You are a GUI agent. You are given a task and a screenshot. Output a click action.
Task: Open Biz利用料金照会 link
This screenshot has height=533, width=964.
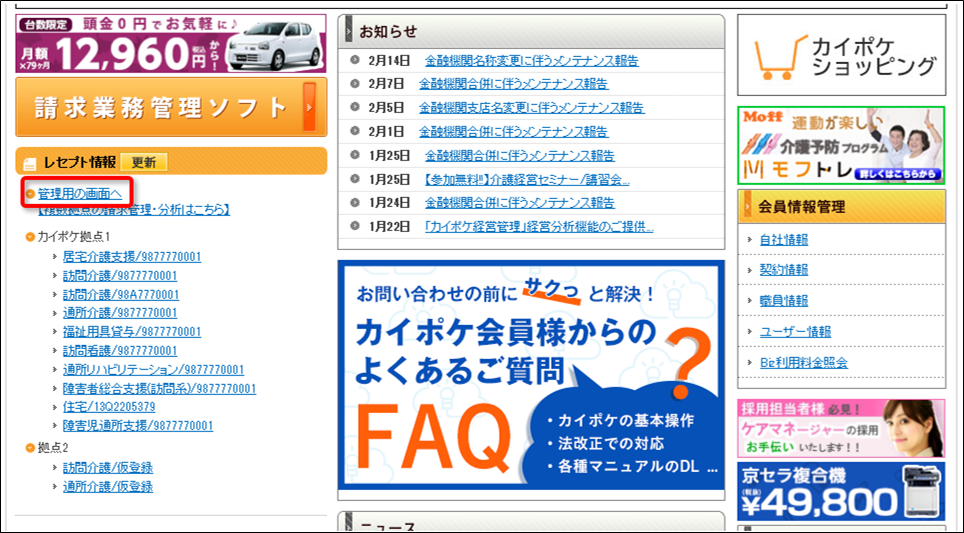click(x=804, y=363)
